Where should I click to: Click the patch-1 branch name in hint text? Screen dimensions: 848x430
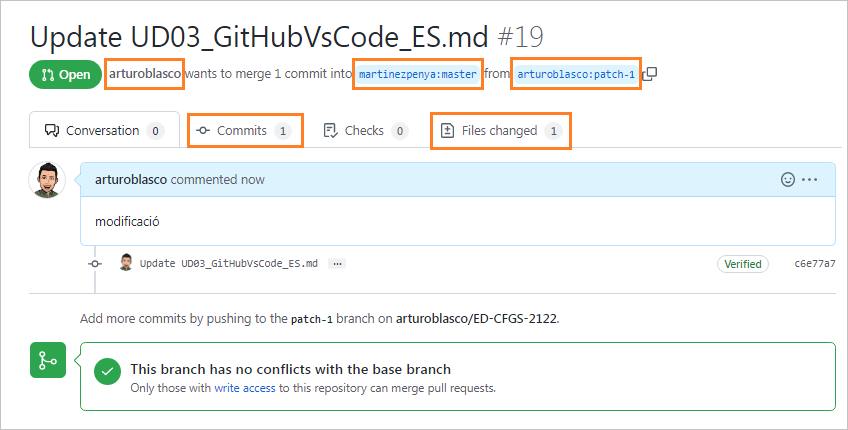click(x=312, y=319)
